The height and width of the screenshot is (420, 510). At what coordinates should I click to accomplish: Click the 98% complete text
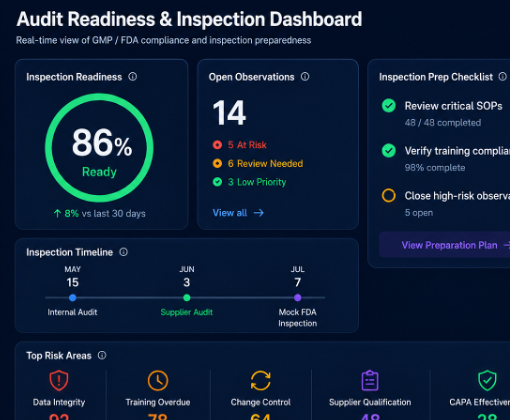435,168
